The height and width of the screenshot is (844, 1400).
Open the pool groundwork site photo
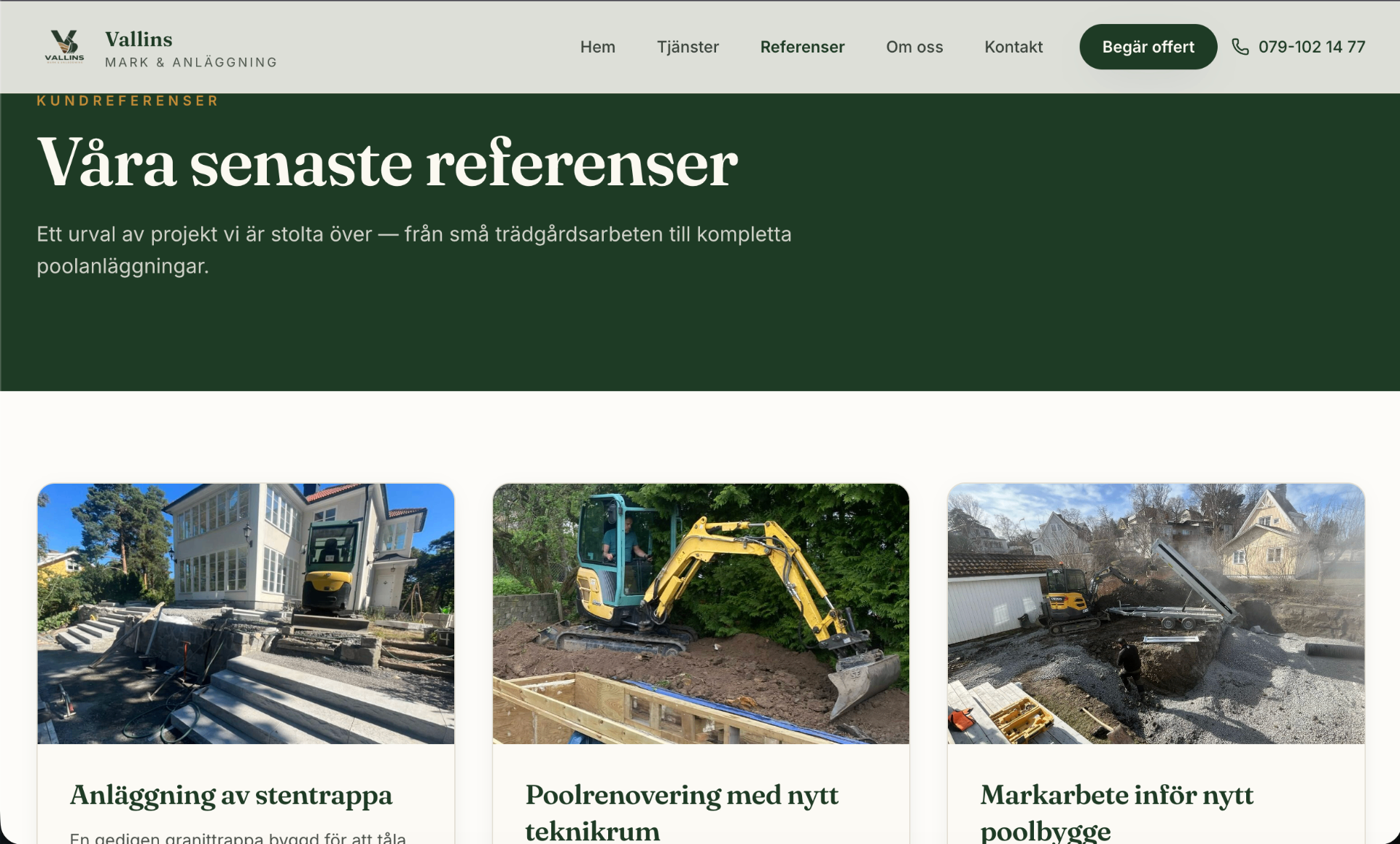click(1156, 613)
